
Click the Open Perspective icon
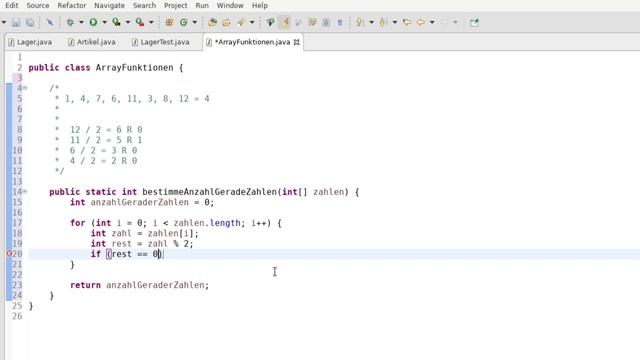click(x=474, y=22)
